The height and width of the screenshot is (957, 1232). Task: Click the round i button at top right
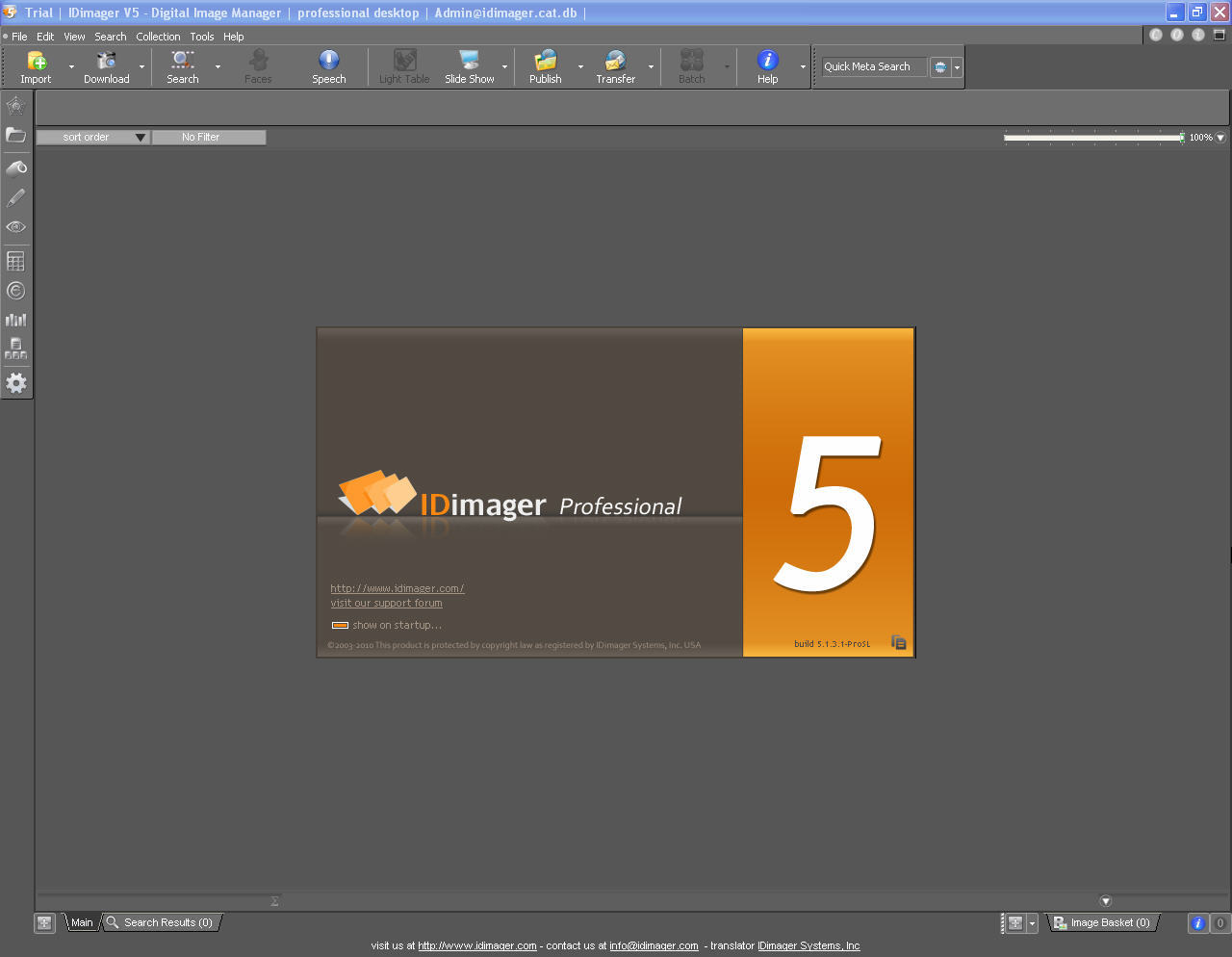1198,35
